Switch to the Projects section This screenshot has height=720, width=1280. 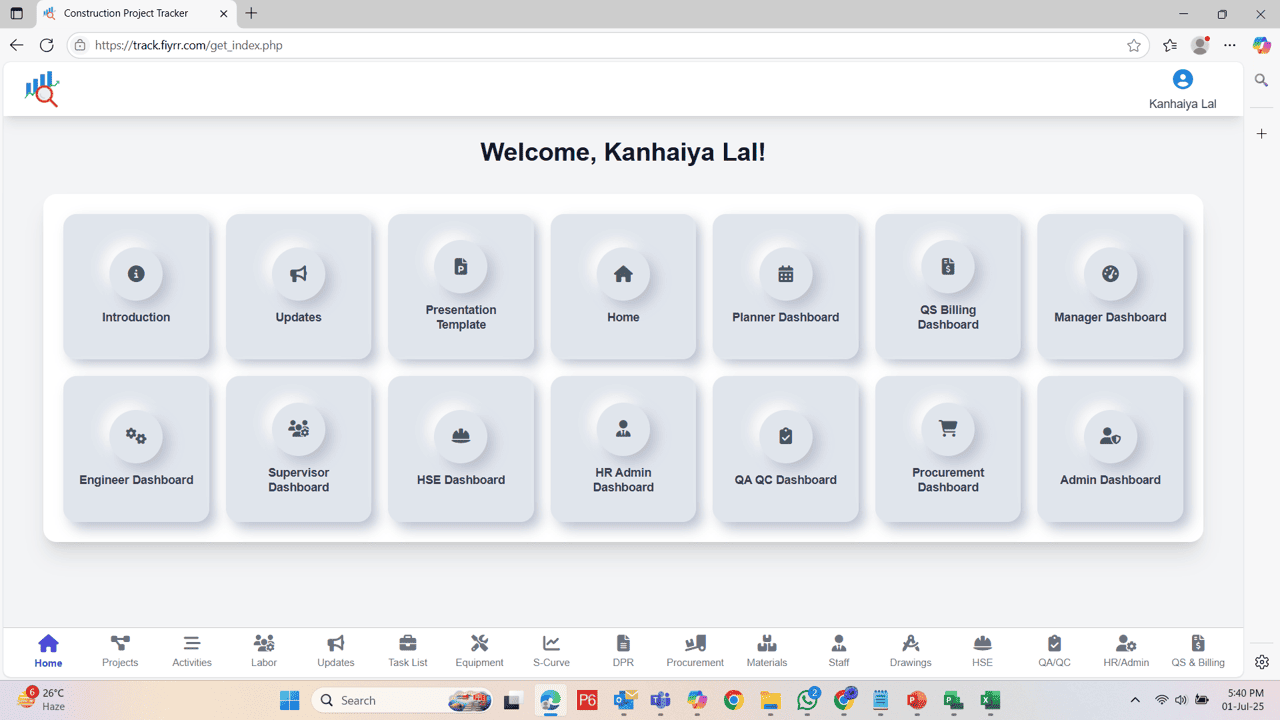[x=119, y=650]
